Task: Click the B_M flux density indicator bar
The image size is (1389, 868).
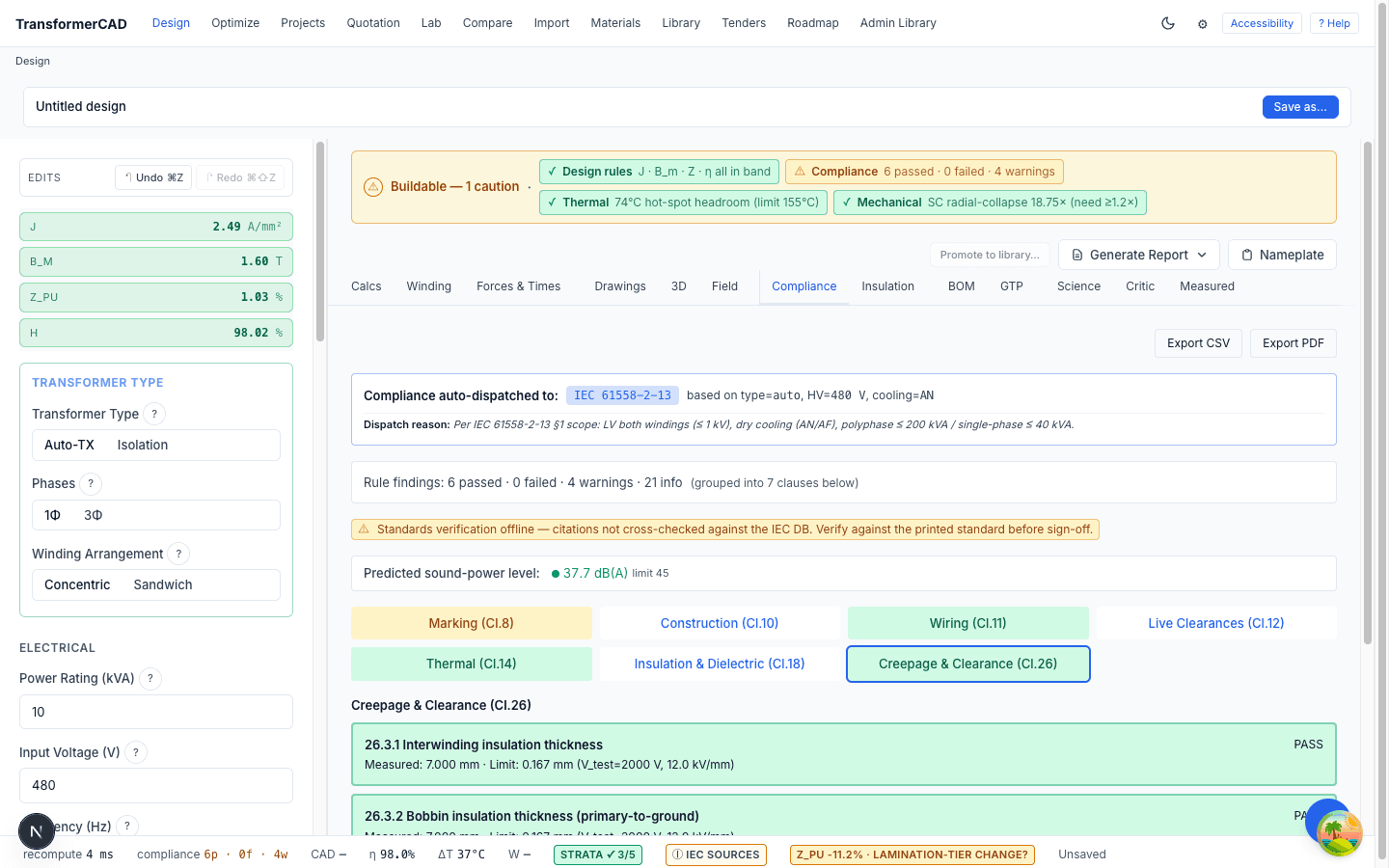Action: [x=156, y=261]
